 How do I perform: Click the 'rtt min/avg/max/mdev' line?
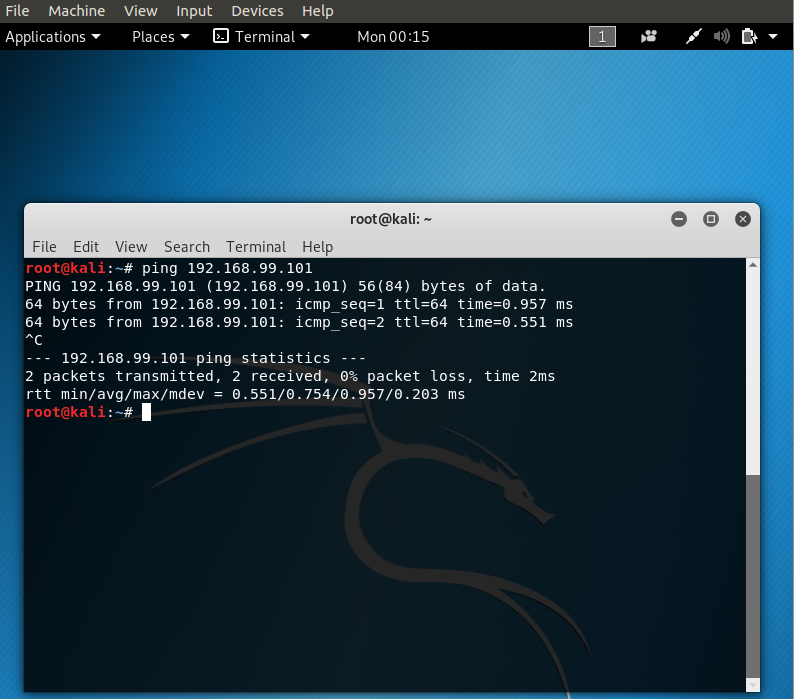pyautogui.click(x=245, y=394)
